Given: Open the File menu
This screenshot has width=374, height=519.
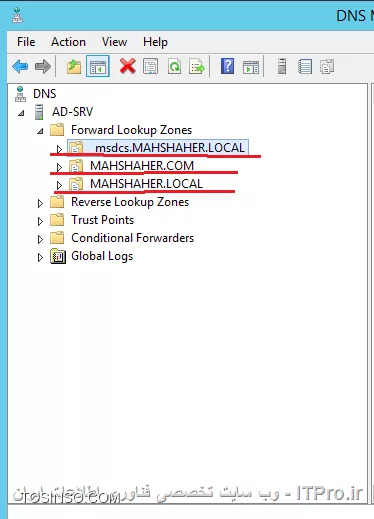Looking at the screenshot, I should 26,42.
